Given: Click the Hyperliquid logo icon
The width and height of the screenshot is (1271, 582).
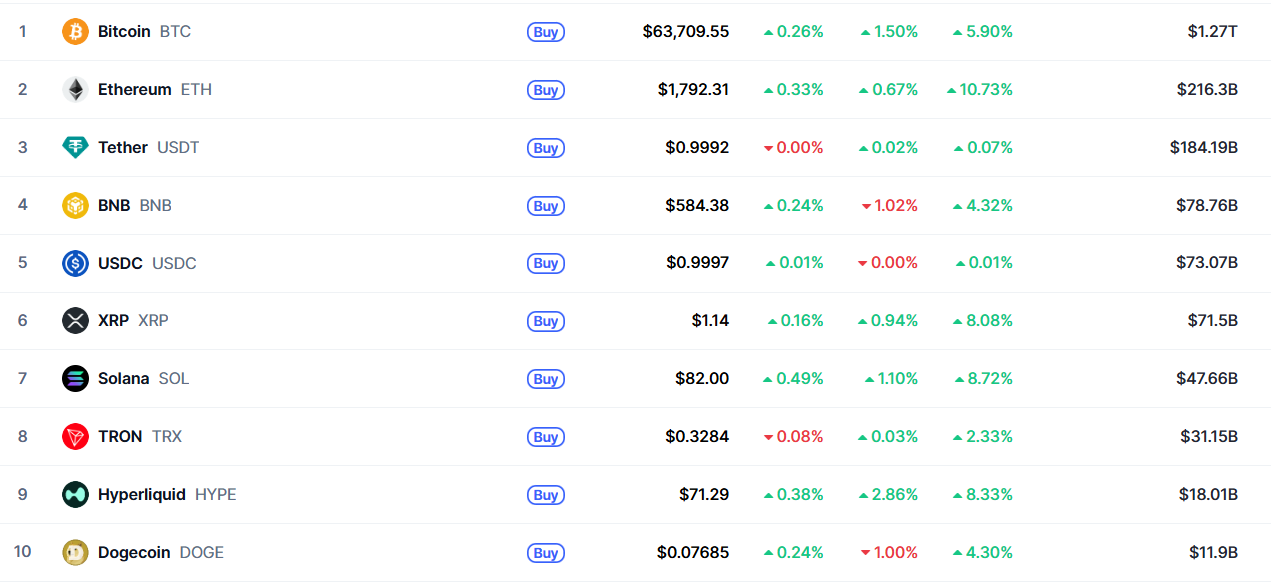Looking at the screenshot, I should (x=75, y=495).
